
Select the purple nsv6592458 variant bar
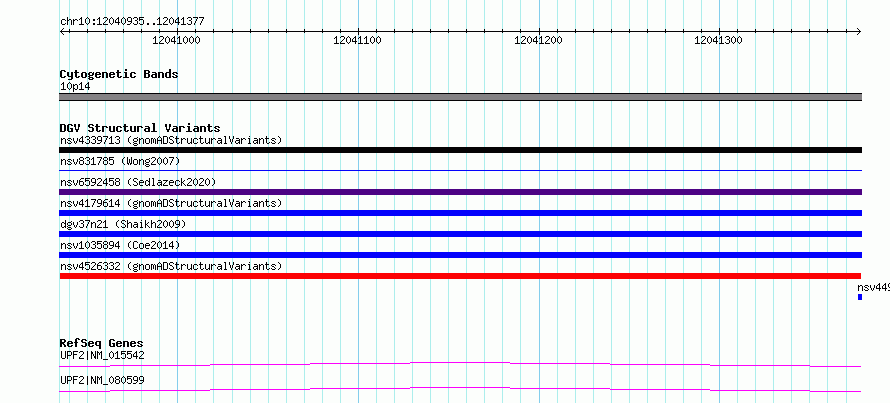[461, 192]
